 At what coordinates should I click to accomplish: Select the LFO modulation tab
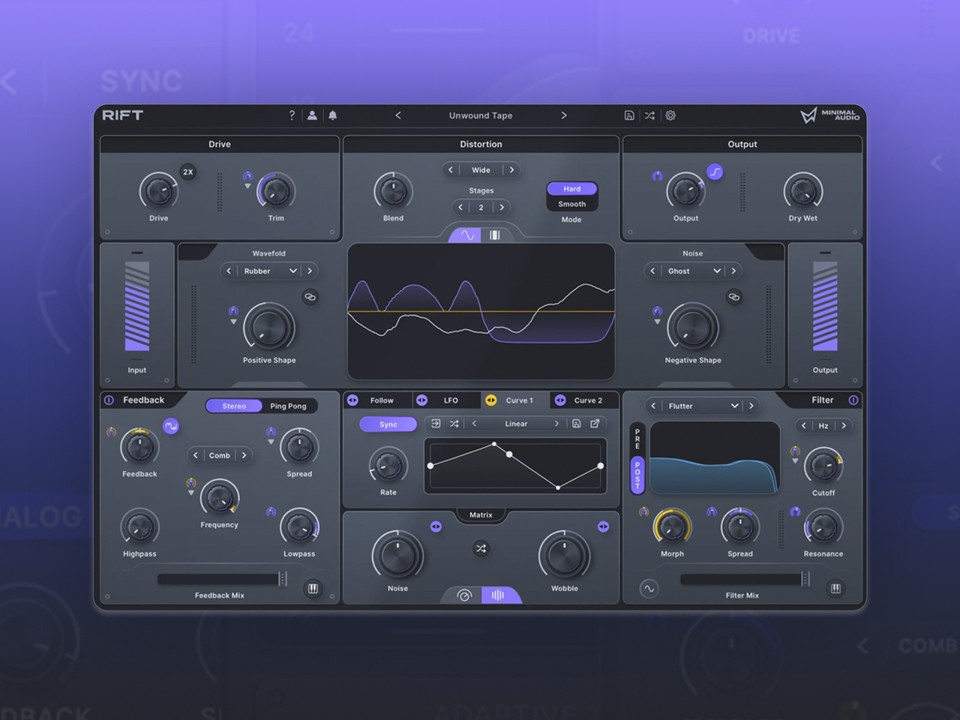tap(447, 400)
